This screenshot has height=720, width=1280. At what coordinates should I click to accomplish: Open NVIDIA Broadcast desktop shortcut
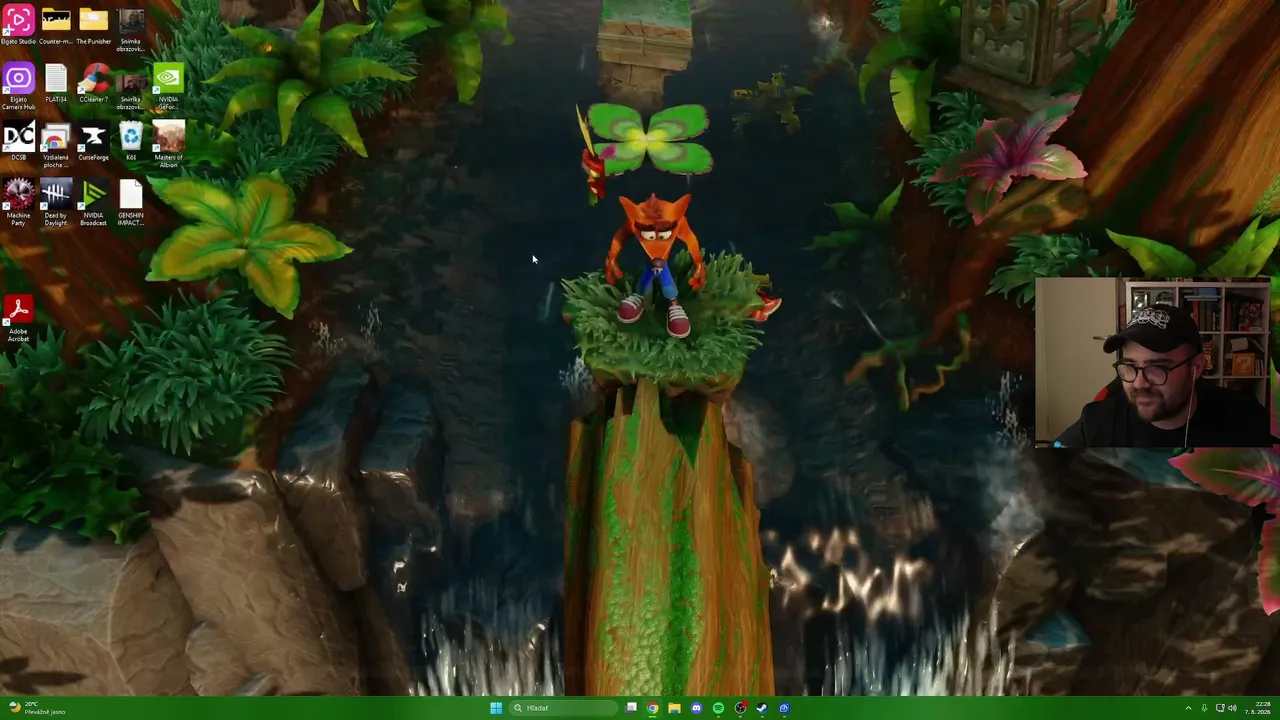pyautogui.click(x=93, y=203)
